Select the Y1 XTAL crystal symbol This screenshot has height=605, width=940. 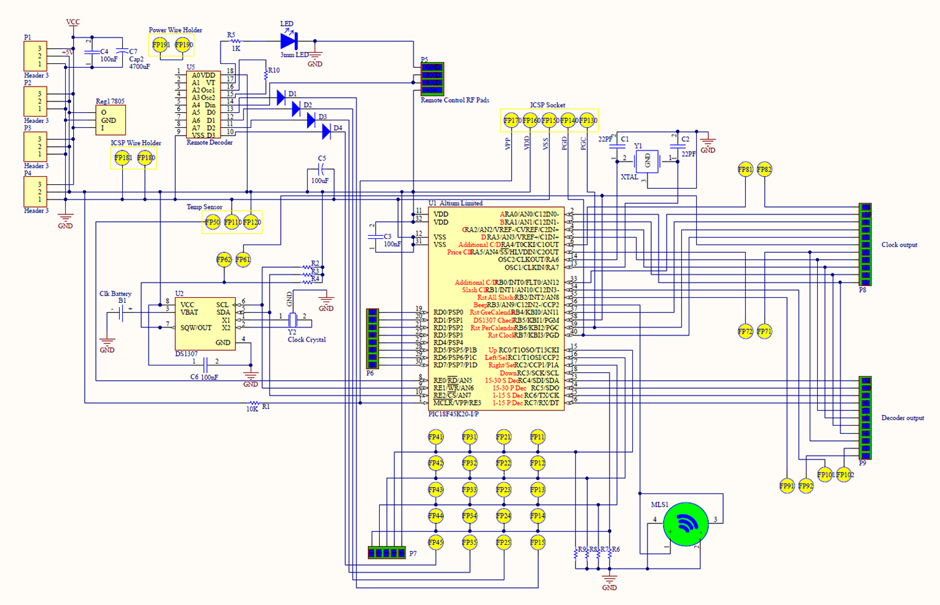tap(647, 161)
